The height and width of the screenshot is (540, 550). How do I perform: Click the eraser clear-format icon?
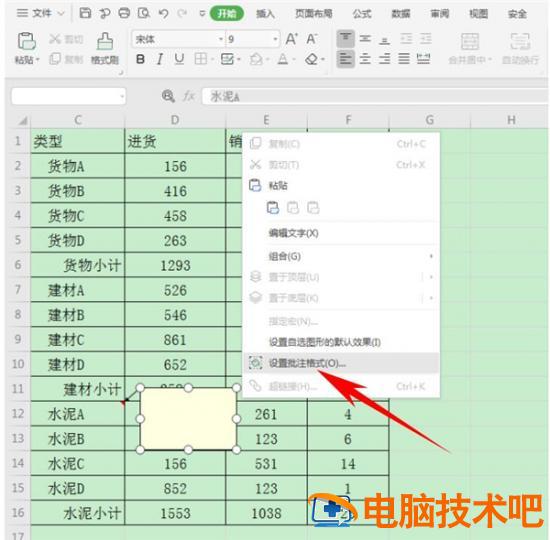click(x=311, y=59)
